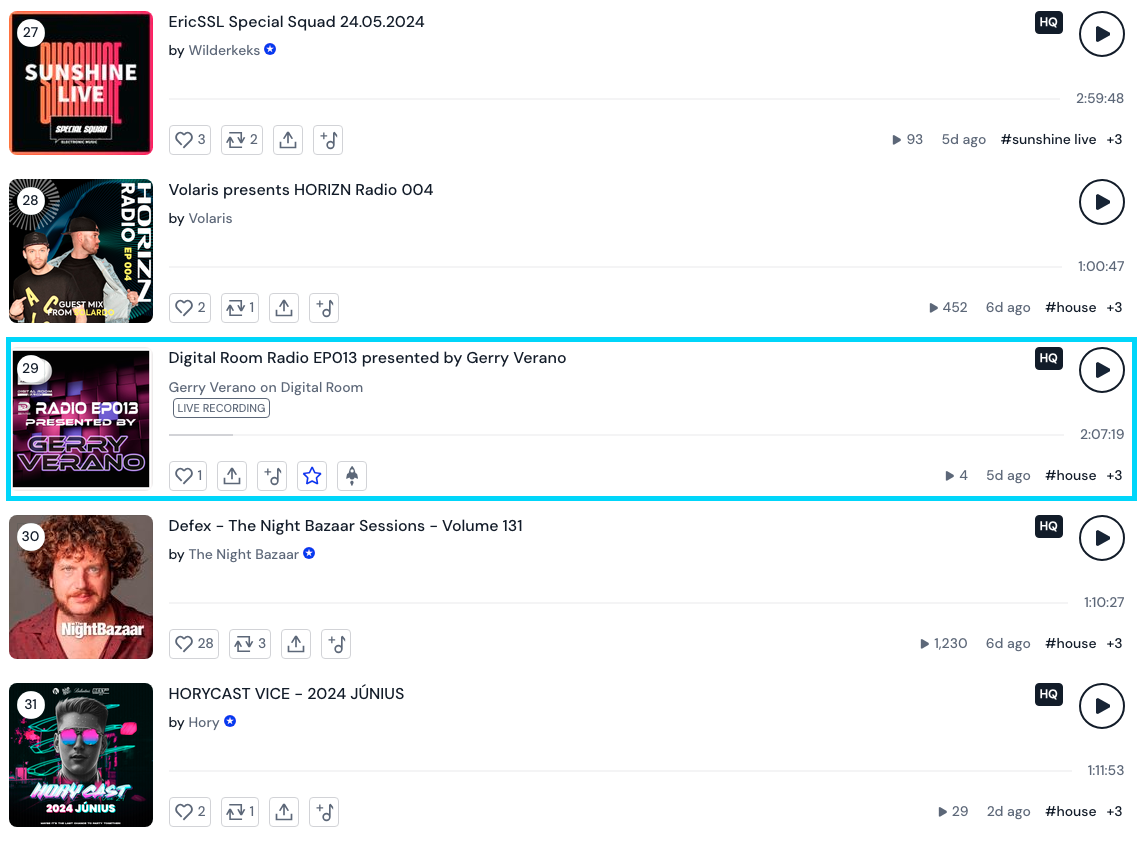1144x844 pixels.
Task: Click the verified badge next to Wilderkeks
Action: (x=270, y=50)
